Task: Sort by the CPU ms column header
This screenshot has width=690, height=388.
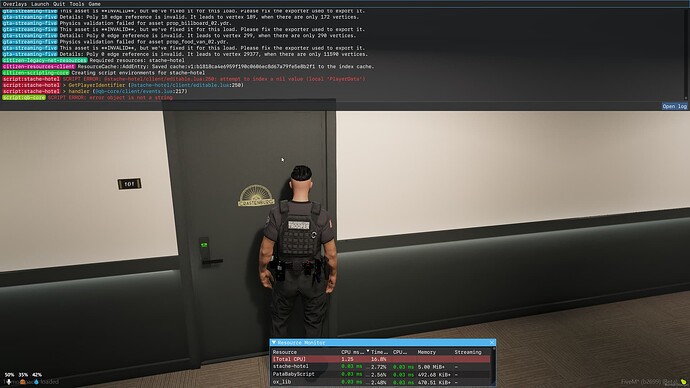Action: click(x=352, y=352)
